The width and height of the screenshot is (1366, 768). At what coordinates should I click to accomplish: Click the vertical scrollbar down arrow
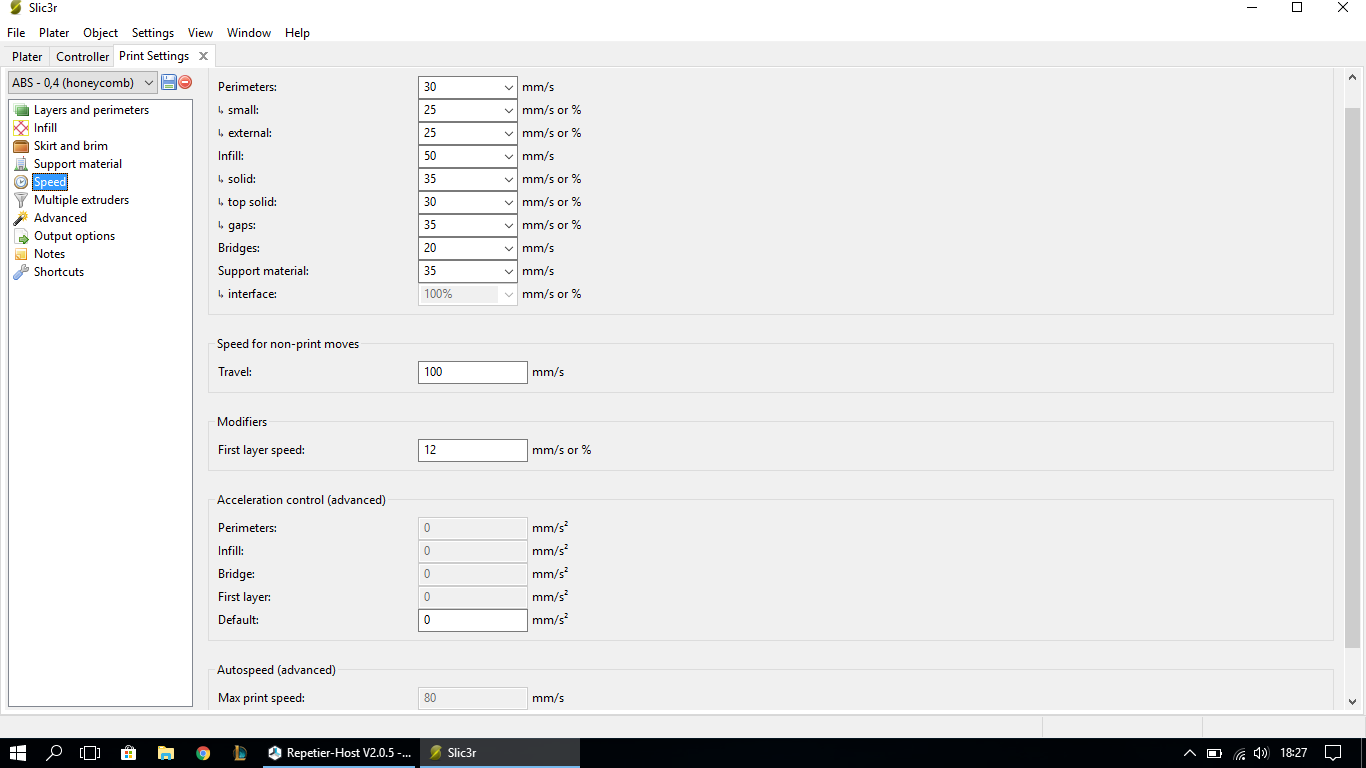click(1352, 702)
